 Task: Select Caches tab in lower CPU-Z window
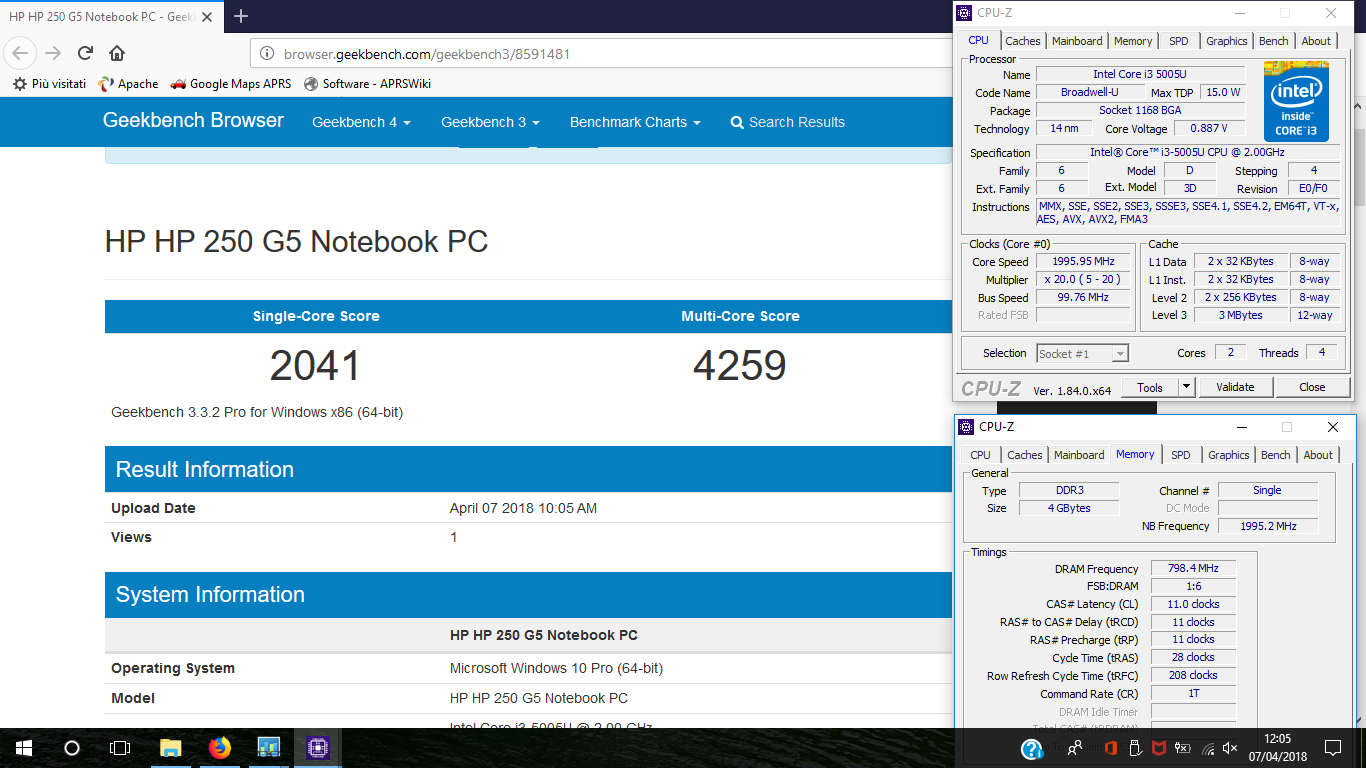[x=1025, y=455]
